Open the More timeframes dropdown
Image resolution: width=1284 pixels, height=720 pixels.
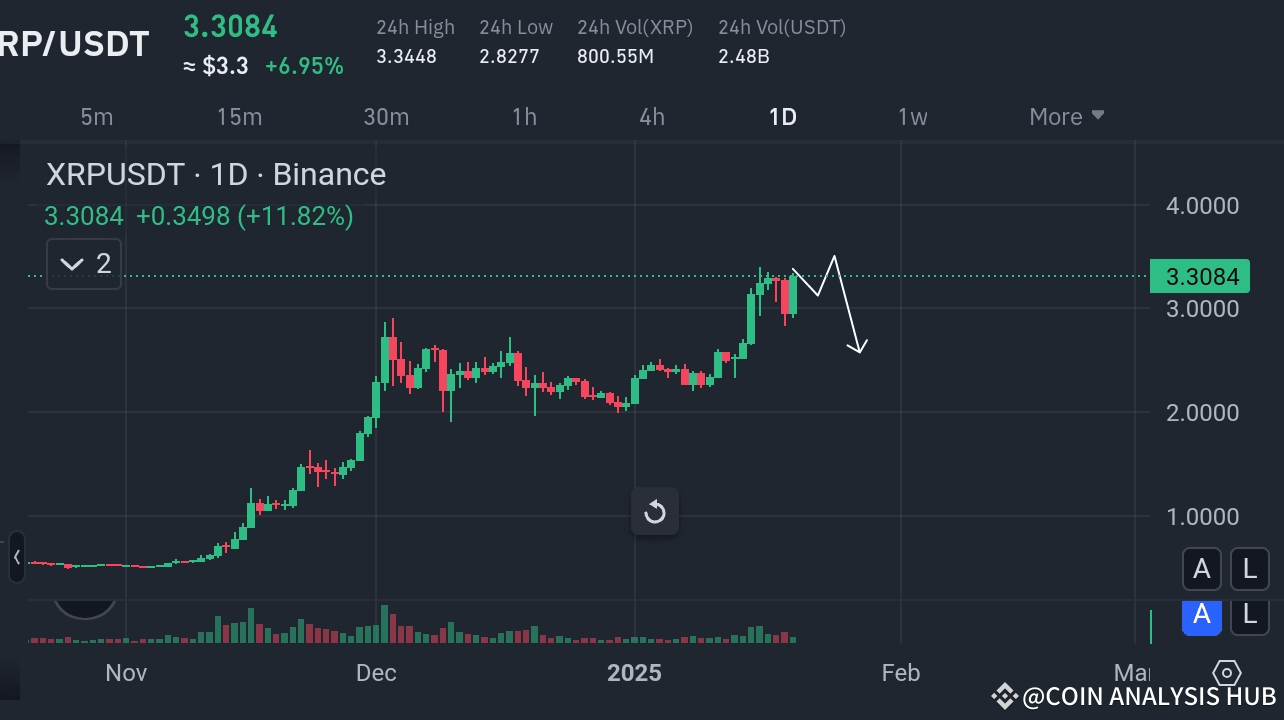(1065, 116)
